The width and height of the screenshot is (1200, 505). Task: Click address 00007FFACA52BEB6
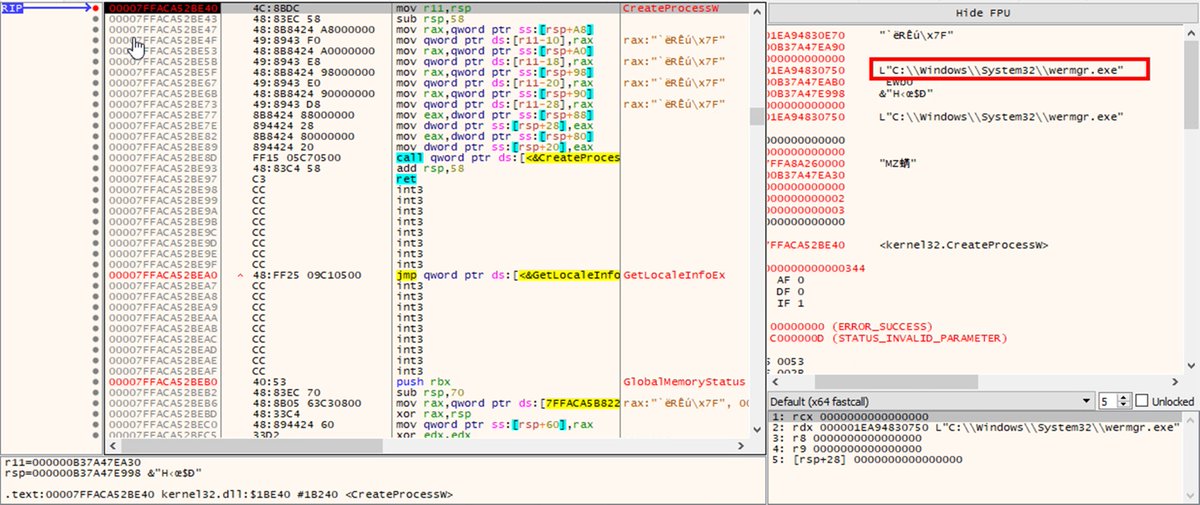[162, 403]
